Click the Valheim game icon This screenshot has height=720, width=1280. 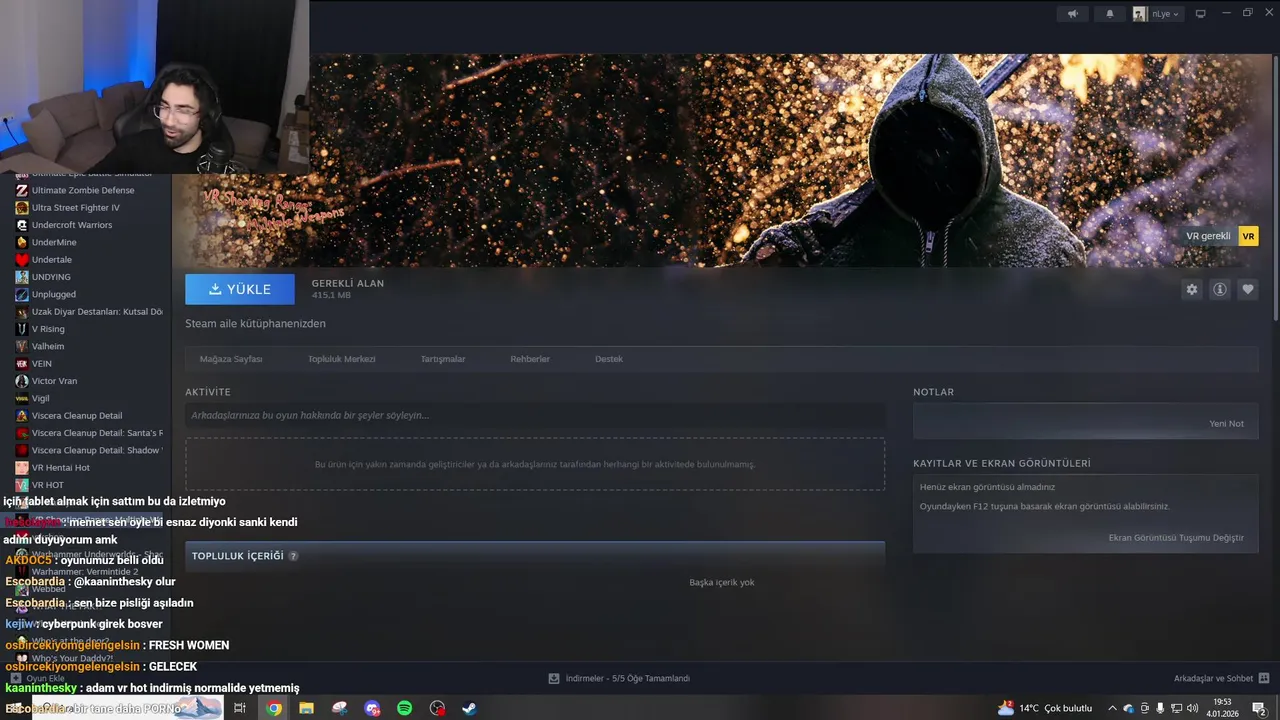pyautogui.click(x=22, y=346)
